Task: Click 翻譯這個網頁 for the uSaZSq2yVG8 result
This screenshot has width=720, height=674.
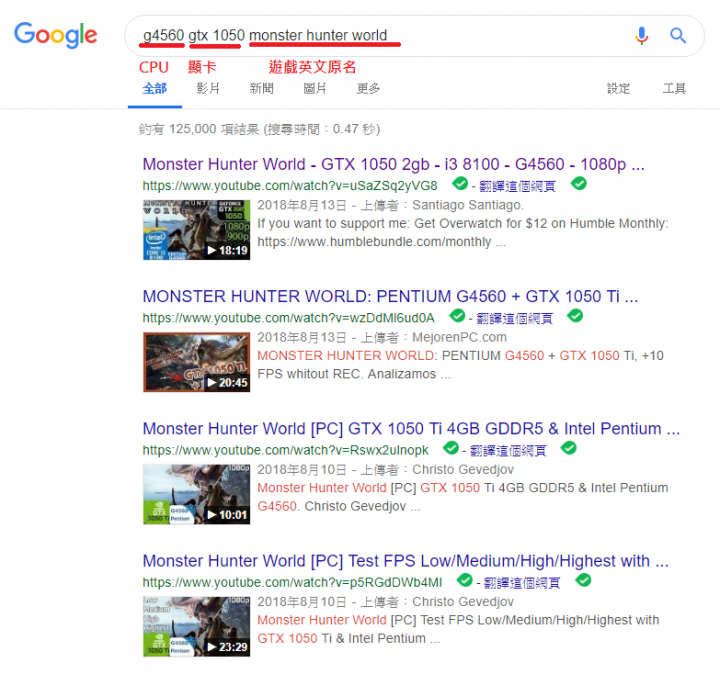Action: point(518,186)
